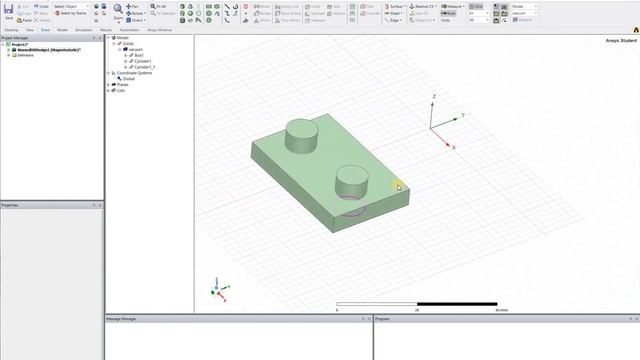This screenshot has width=640, height=360.
Task: Open the Results ribbon tab
Action: [x=106, y=30]
